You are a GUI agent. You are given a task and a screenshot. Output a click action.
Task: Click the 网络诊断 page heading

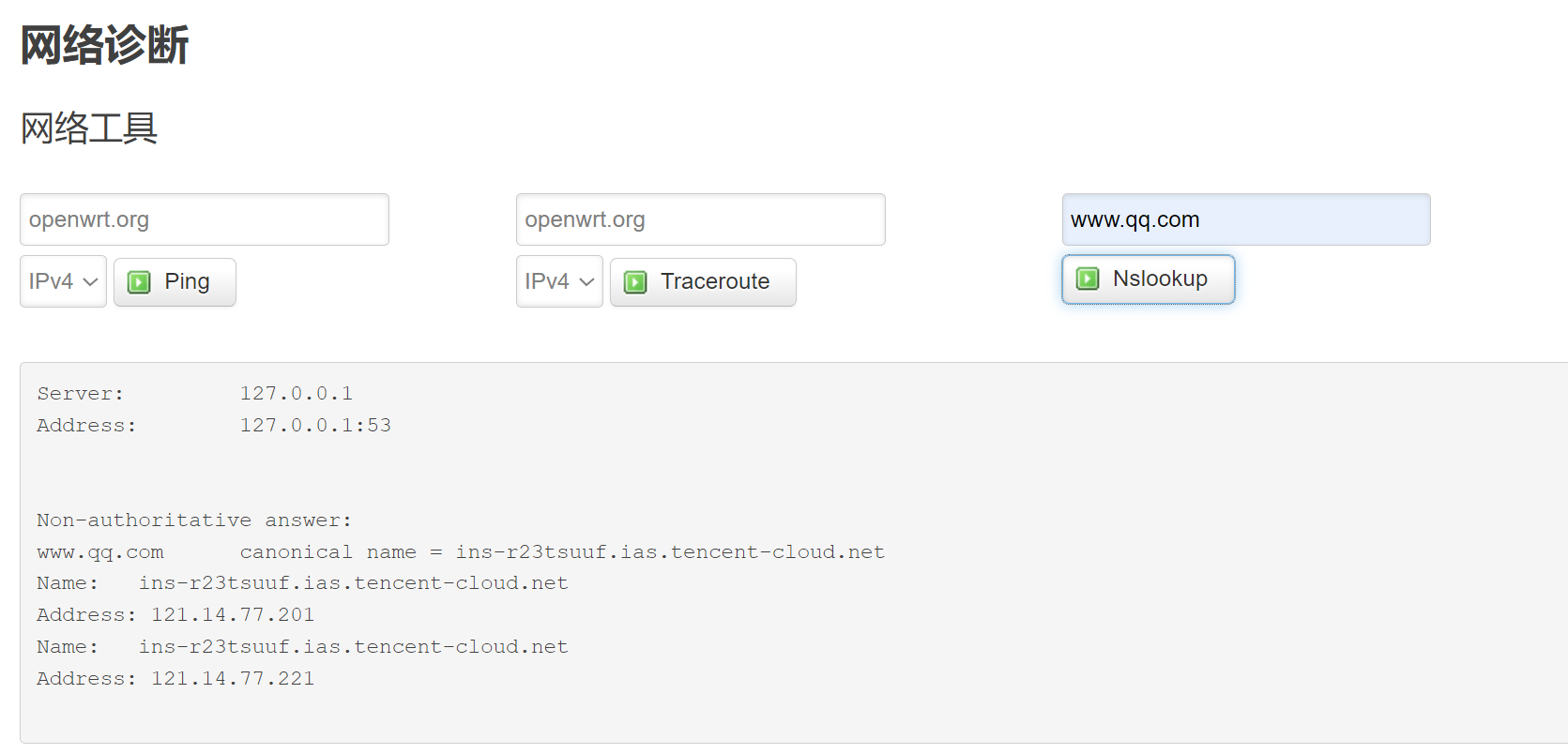tap(103, 45)
